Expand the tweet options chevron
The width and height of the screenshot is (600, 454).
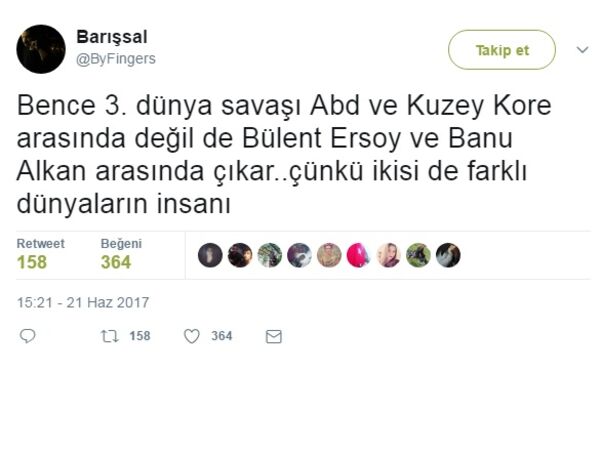tap(582, 50)
